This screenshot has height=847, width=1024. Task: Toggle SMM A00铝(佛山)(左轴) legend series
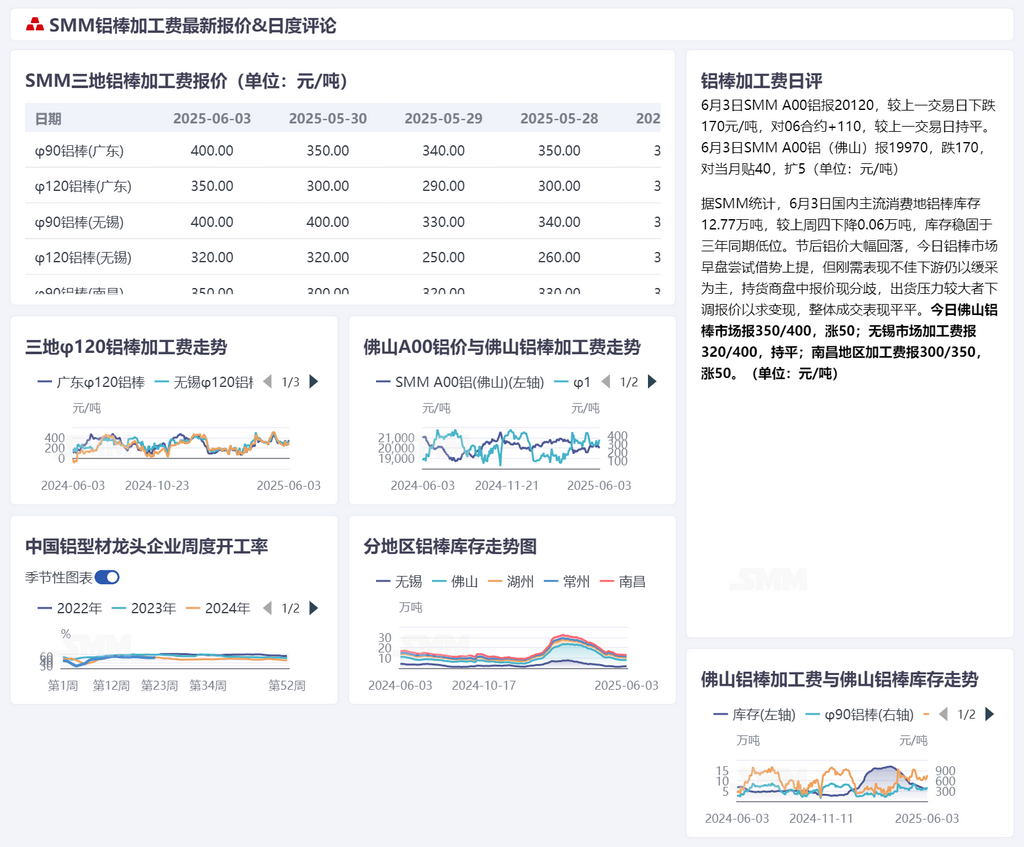pyautogui.click(x=460, y=382)
